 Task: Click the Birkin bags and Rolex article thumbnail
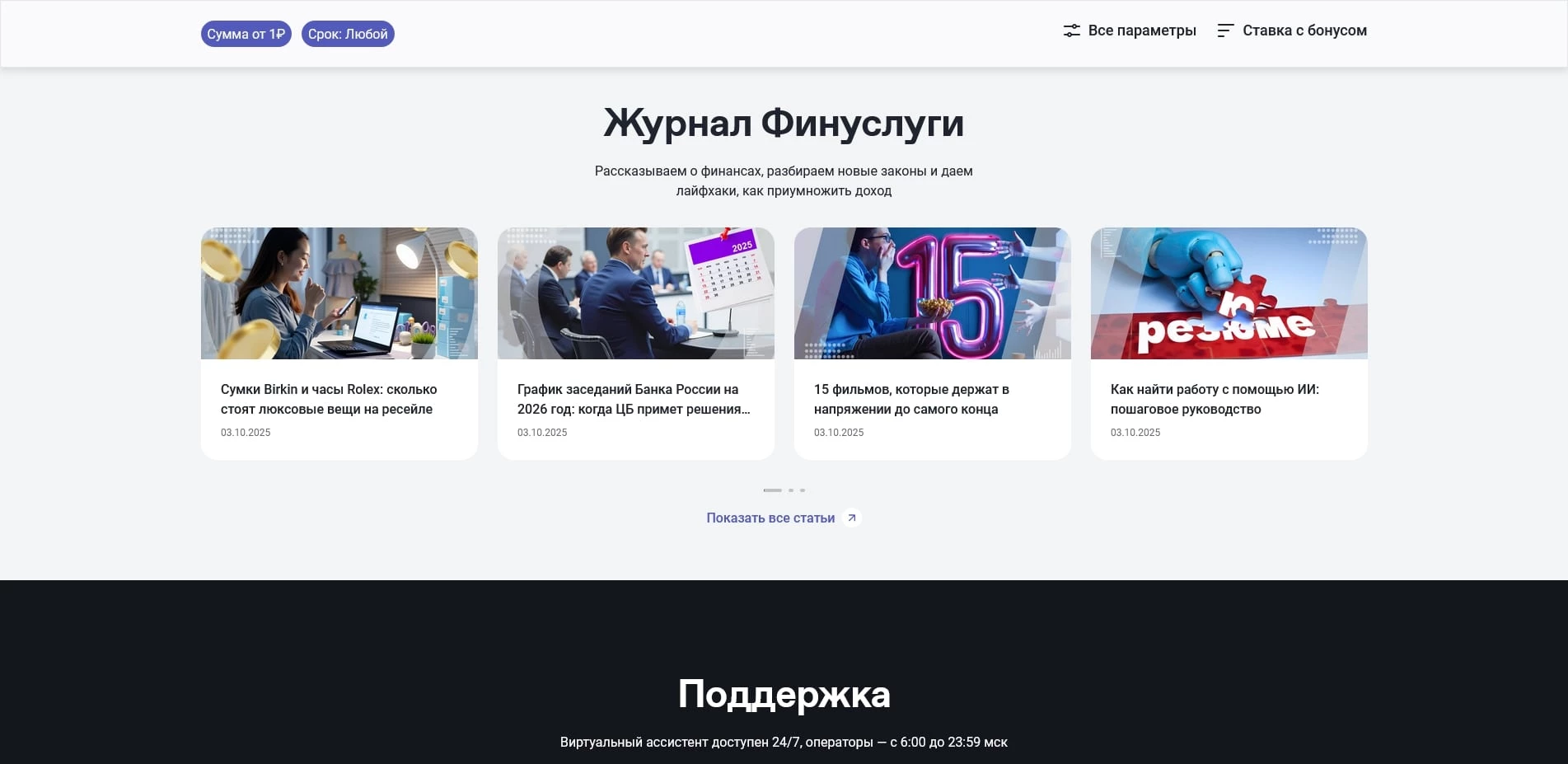[x=339, y=293]
